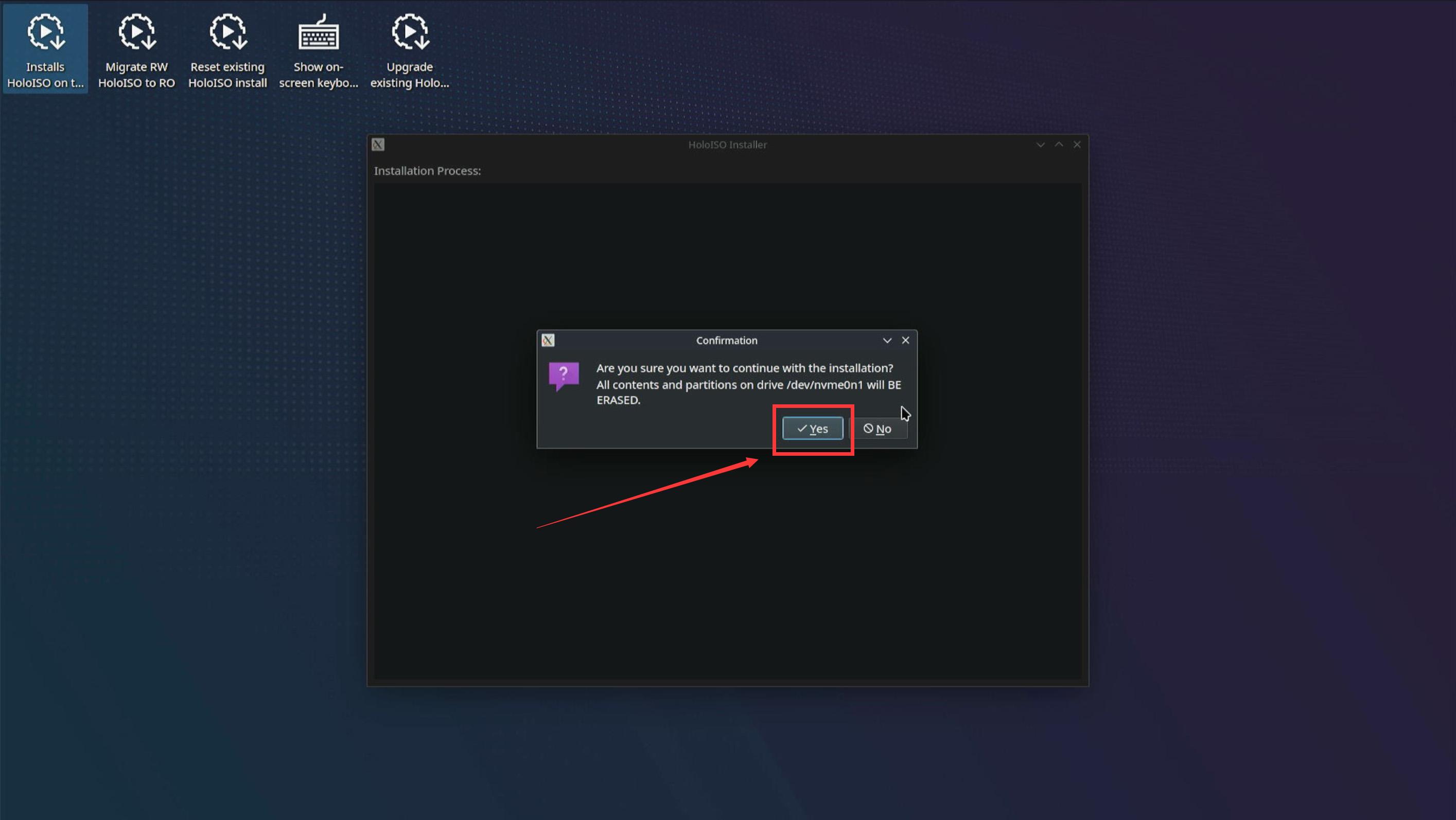Cancel installation with the No button

(877, 429)
